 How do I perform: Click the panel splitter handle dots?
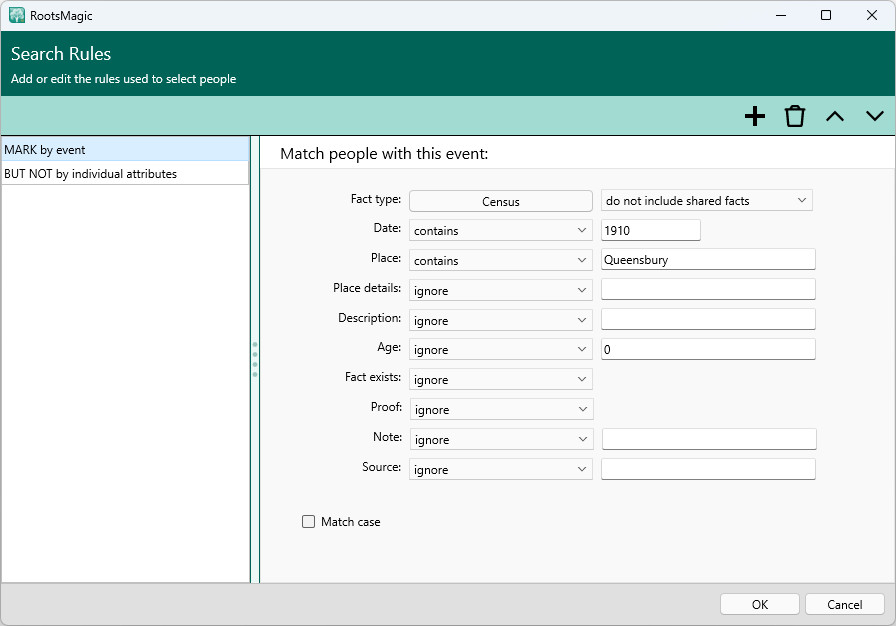coord(255,359)
